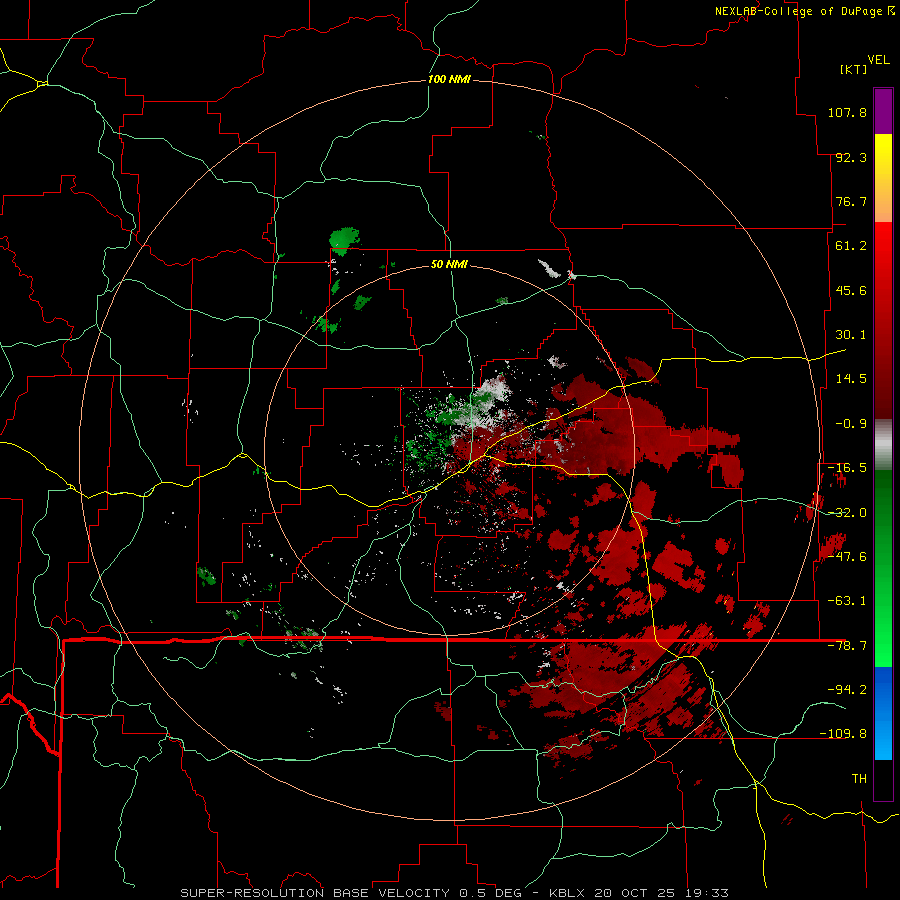Select the 30.1 scale value
This screenshot has height=900, width=900.
coord(851,335)
